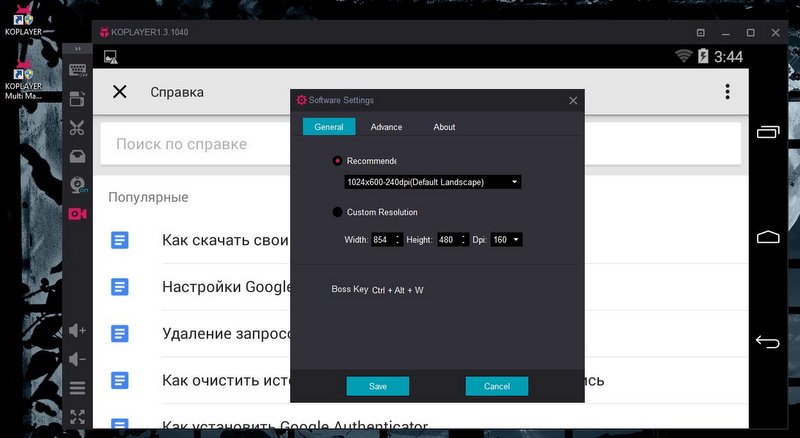
Task: Click the KOPLAYER1.3.1040 window title
Action: pyautogui.click(x=149, y=32)
